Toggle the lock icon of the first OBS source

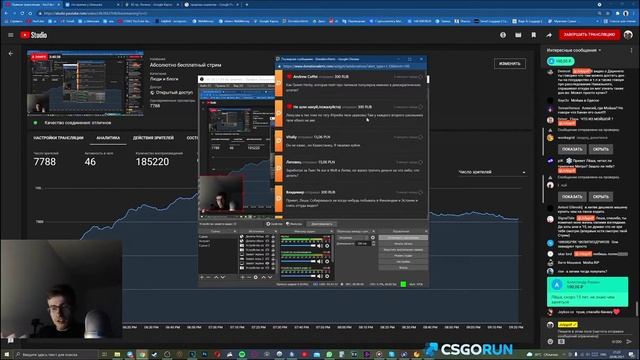273,236
